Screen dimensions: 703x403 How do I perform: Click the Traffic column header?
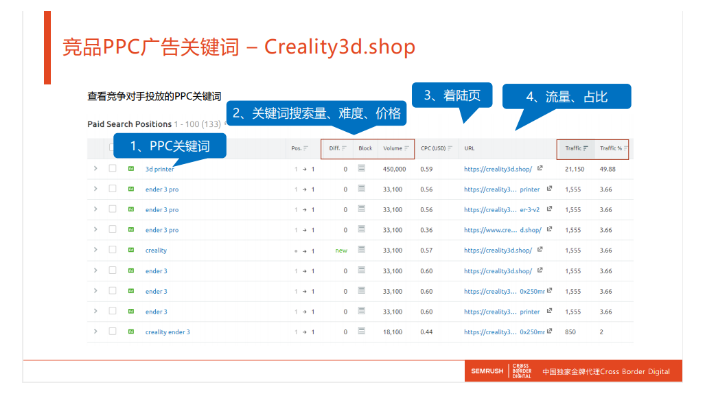[573, 148]
